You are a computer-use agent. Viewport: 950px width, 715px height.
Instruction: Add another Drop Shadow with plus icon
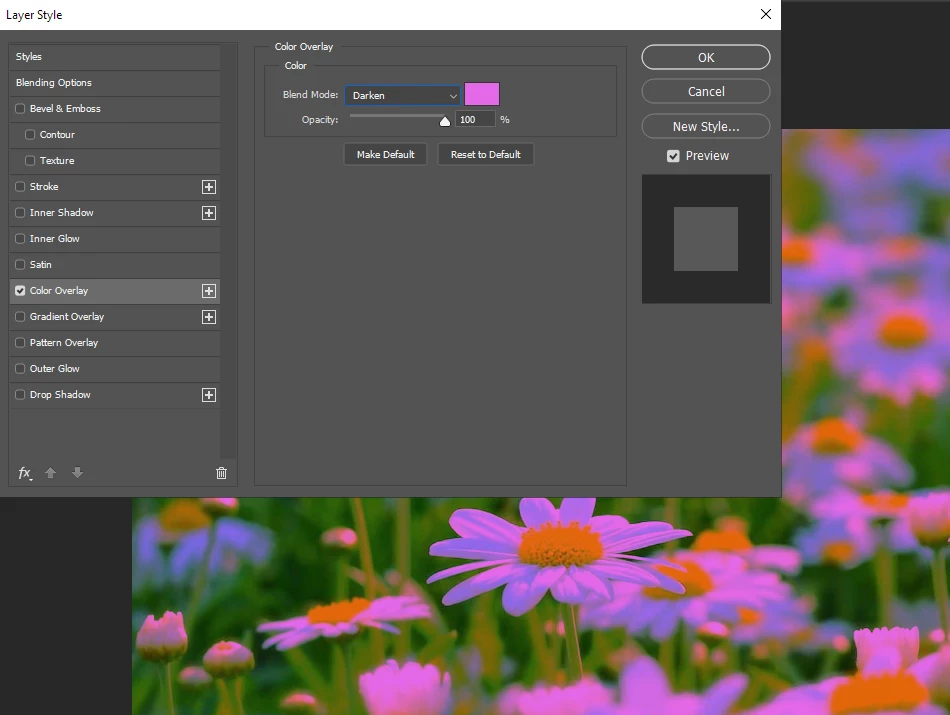(208, 395)
